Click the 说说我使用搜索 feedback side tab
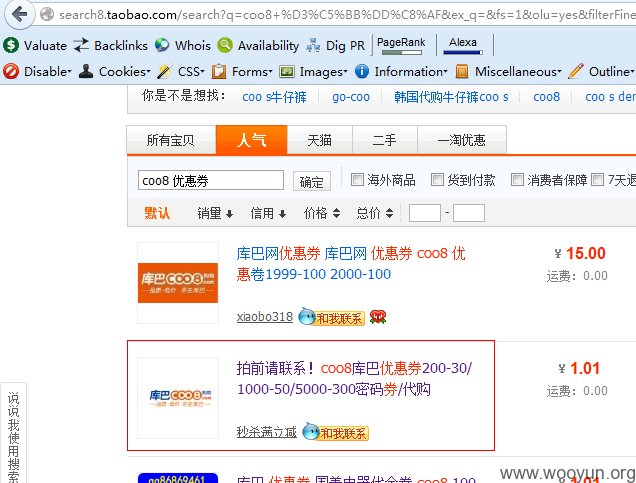636x483 pixels. tap(13, 433)
